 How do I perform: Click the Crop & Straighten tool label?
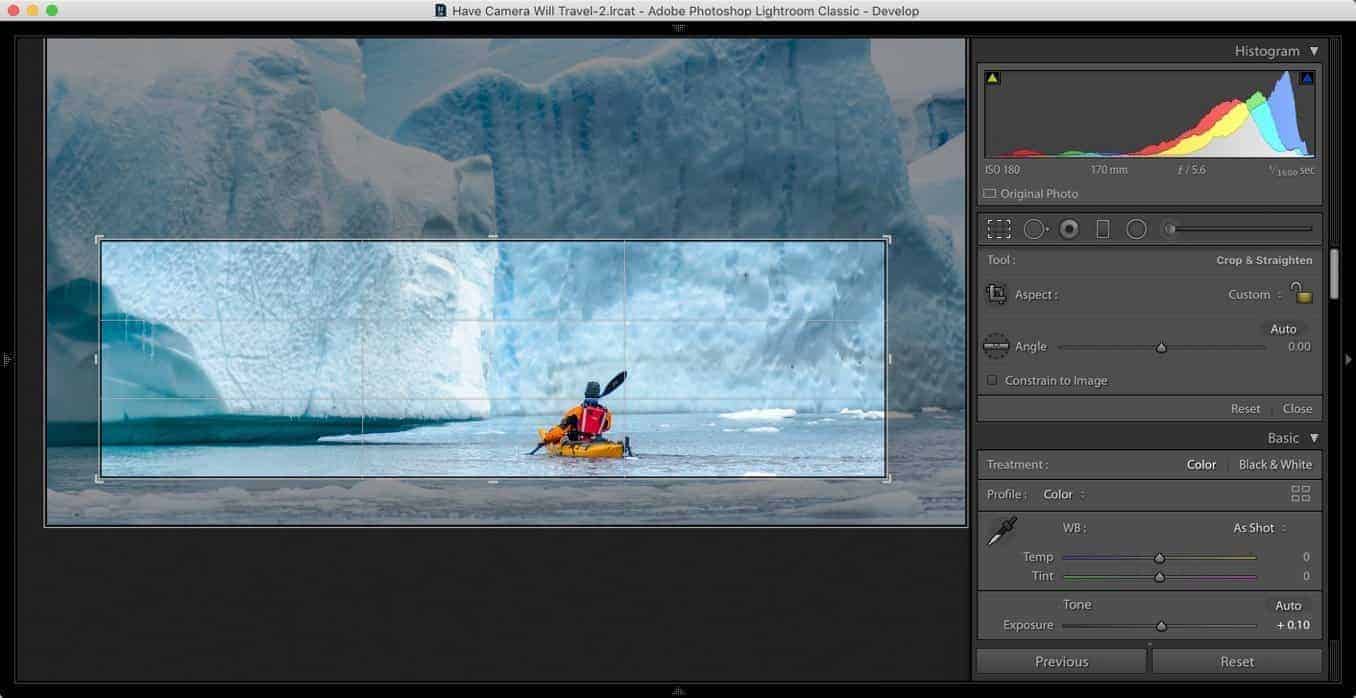1264,260
